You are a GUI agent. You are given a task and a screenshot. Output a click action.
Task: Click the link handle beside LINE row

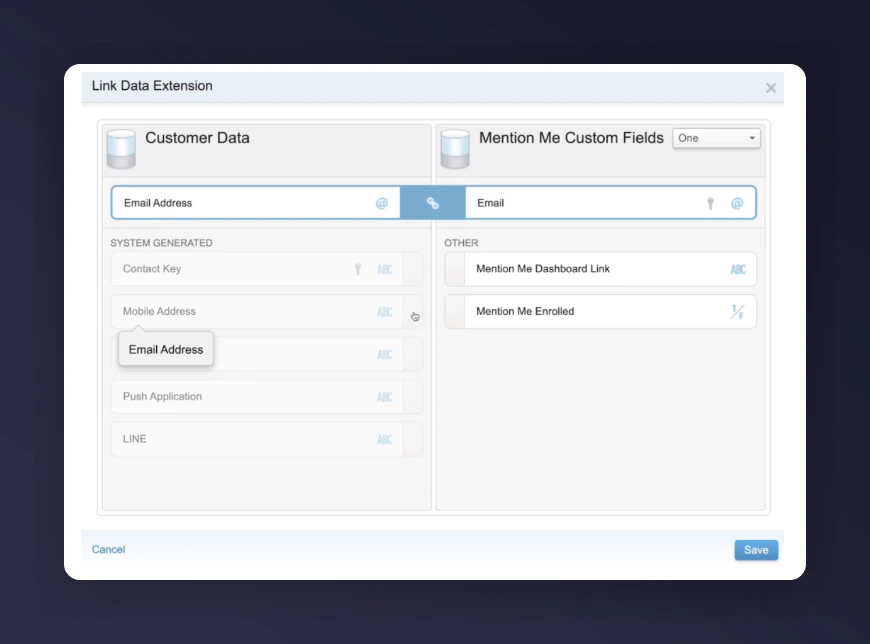413,439
